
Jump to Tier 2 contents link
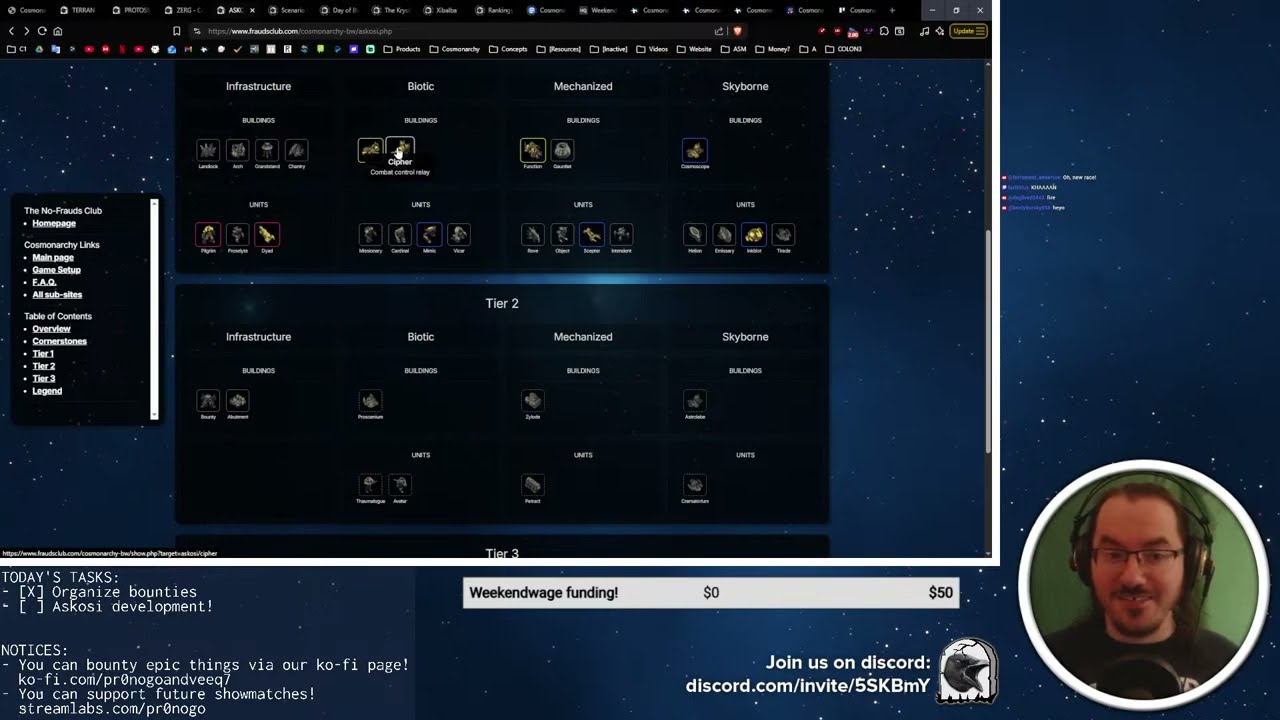pos(43,366)
